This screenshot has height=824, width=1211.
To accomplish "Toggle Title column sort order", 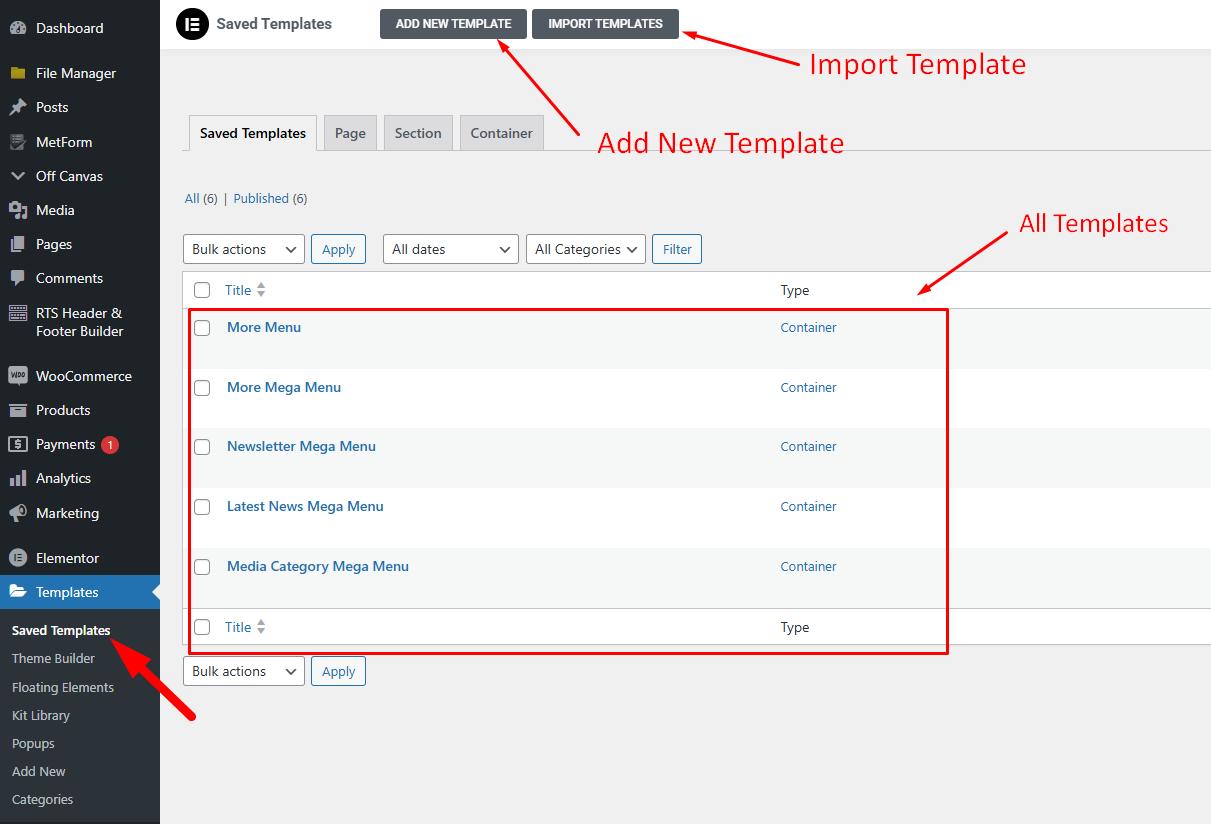I will point(260,289).
